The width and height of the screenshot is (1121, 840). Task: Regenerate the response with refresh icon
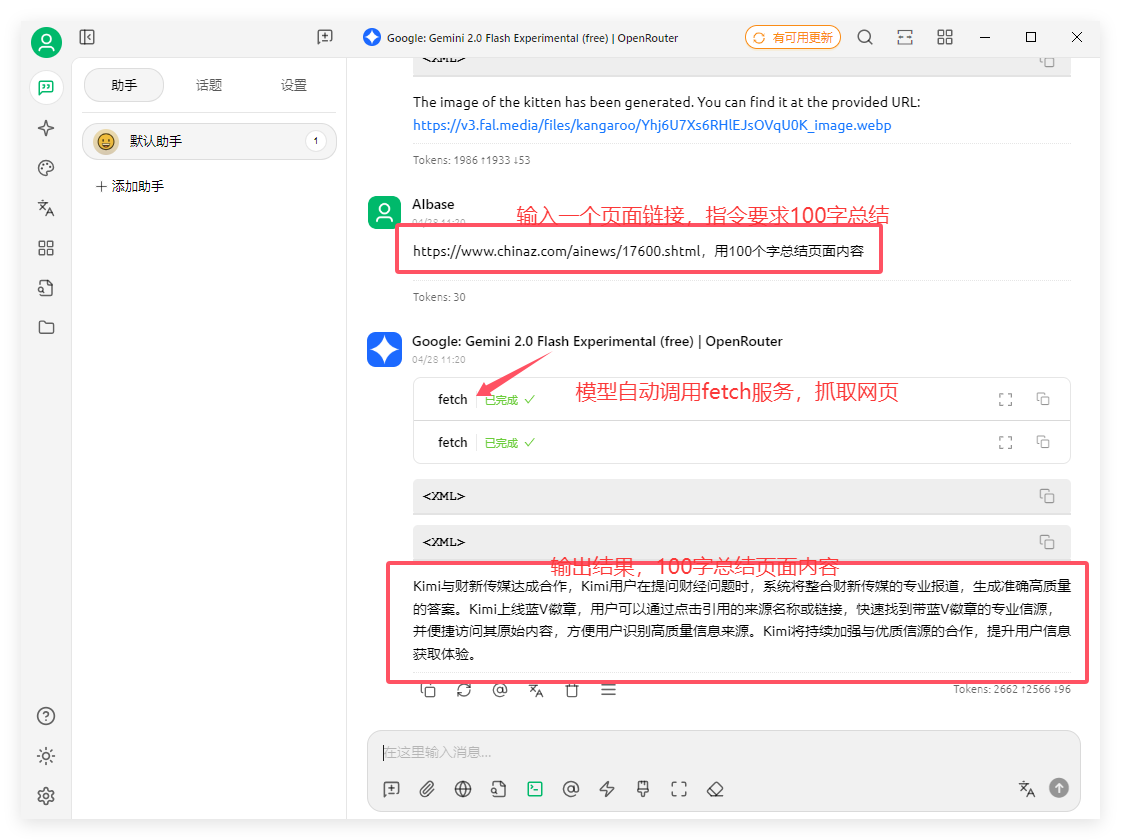[464, 690]
